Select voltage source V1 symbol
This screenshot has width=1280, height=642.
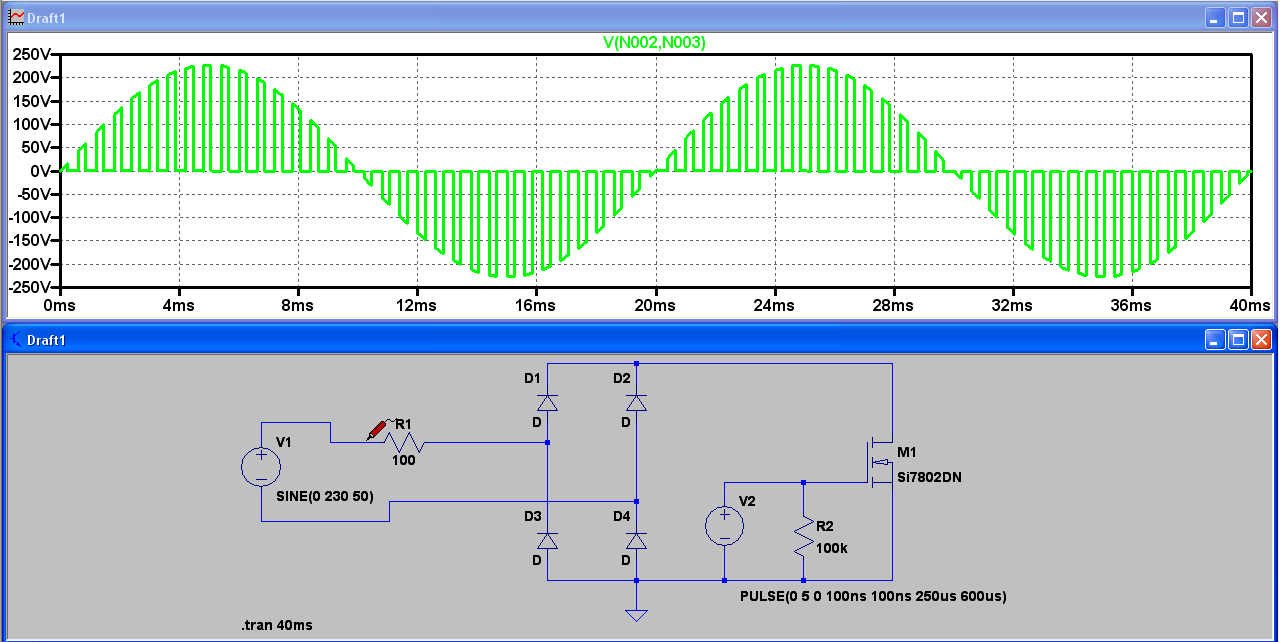[x=261, y=468]
